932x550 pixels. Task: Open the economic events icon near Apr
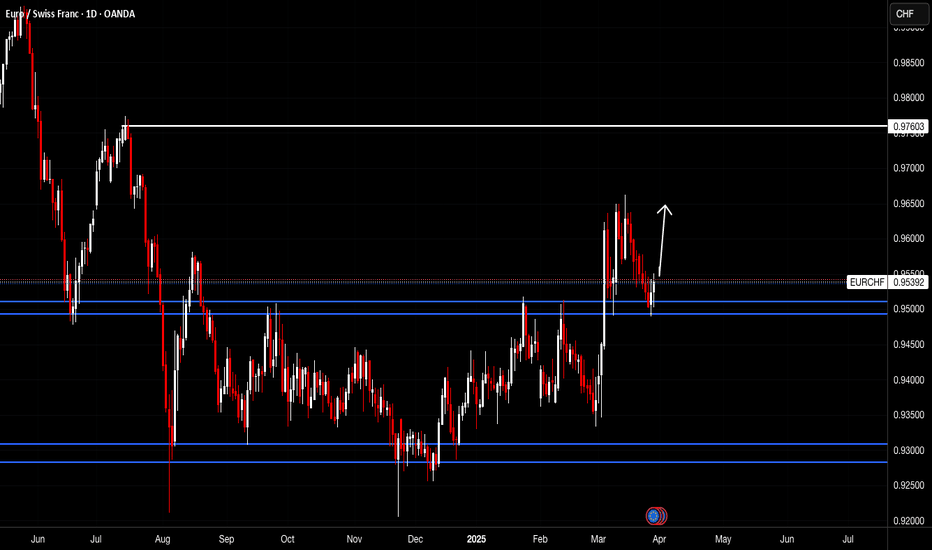click(656, 516)
